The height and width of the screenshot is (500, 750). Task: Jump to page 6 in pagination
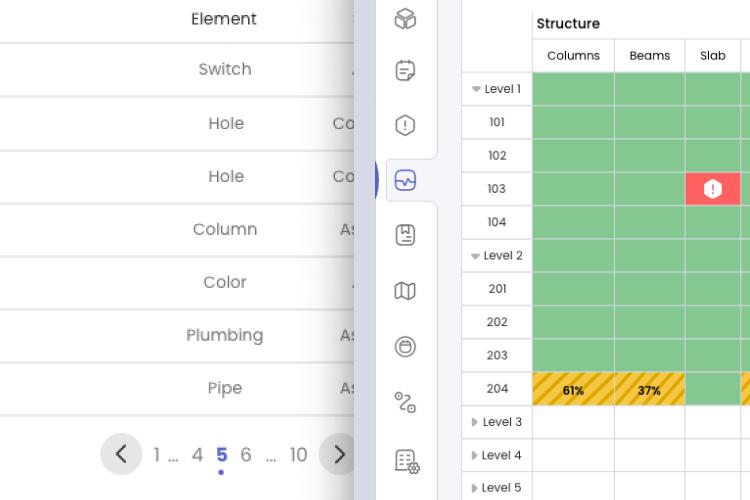coord(246,455)
